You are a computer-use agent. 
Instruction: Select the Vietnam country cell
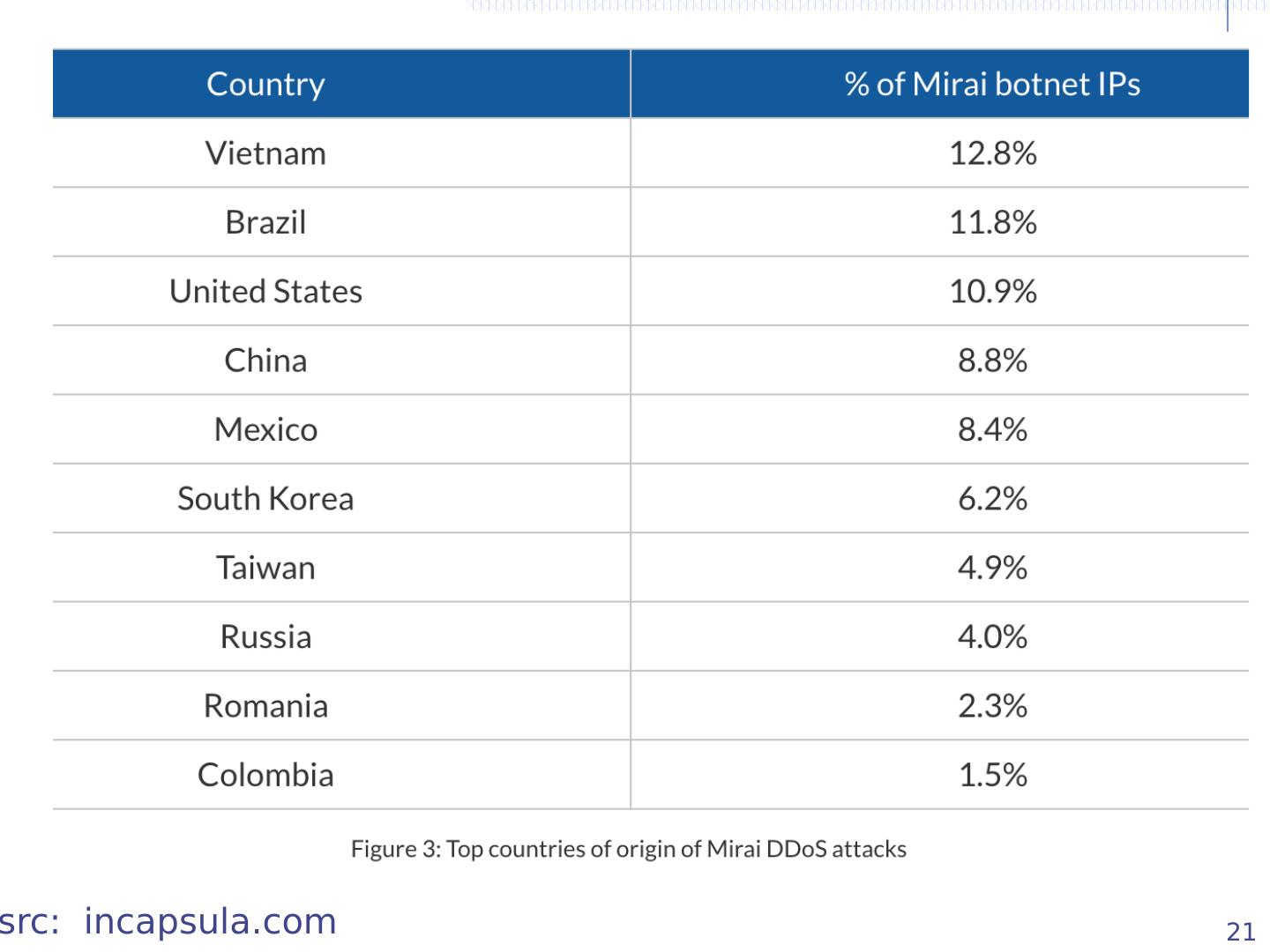pos(265,153)
